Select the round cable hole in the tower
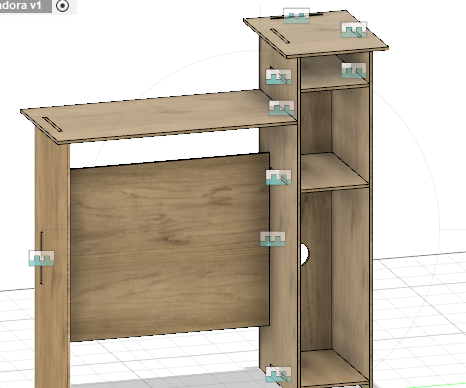Screen dimensions: 466x388 point(304,255)
